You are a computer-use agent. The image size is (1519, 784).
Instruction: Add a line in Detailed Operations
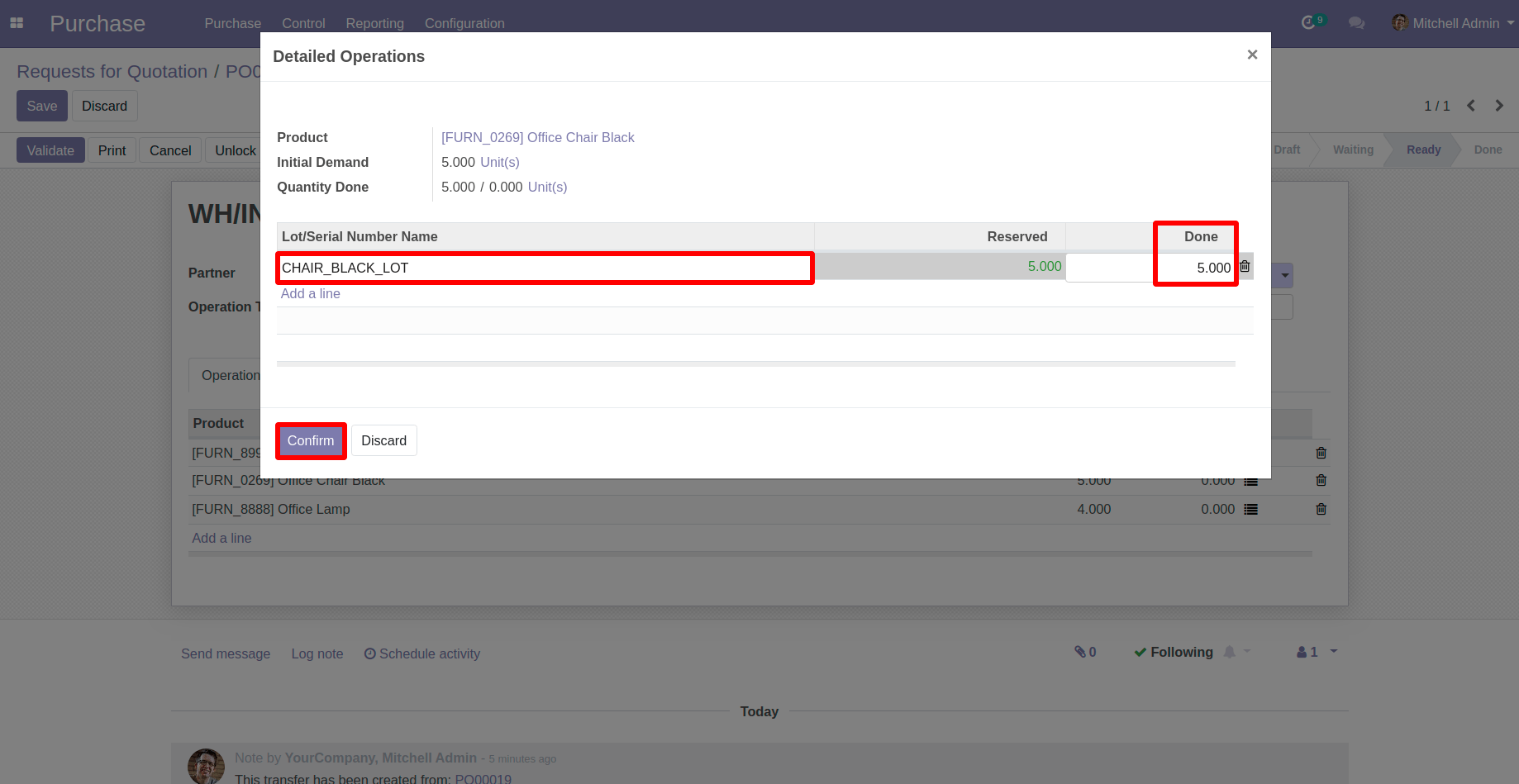(310, 293)
